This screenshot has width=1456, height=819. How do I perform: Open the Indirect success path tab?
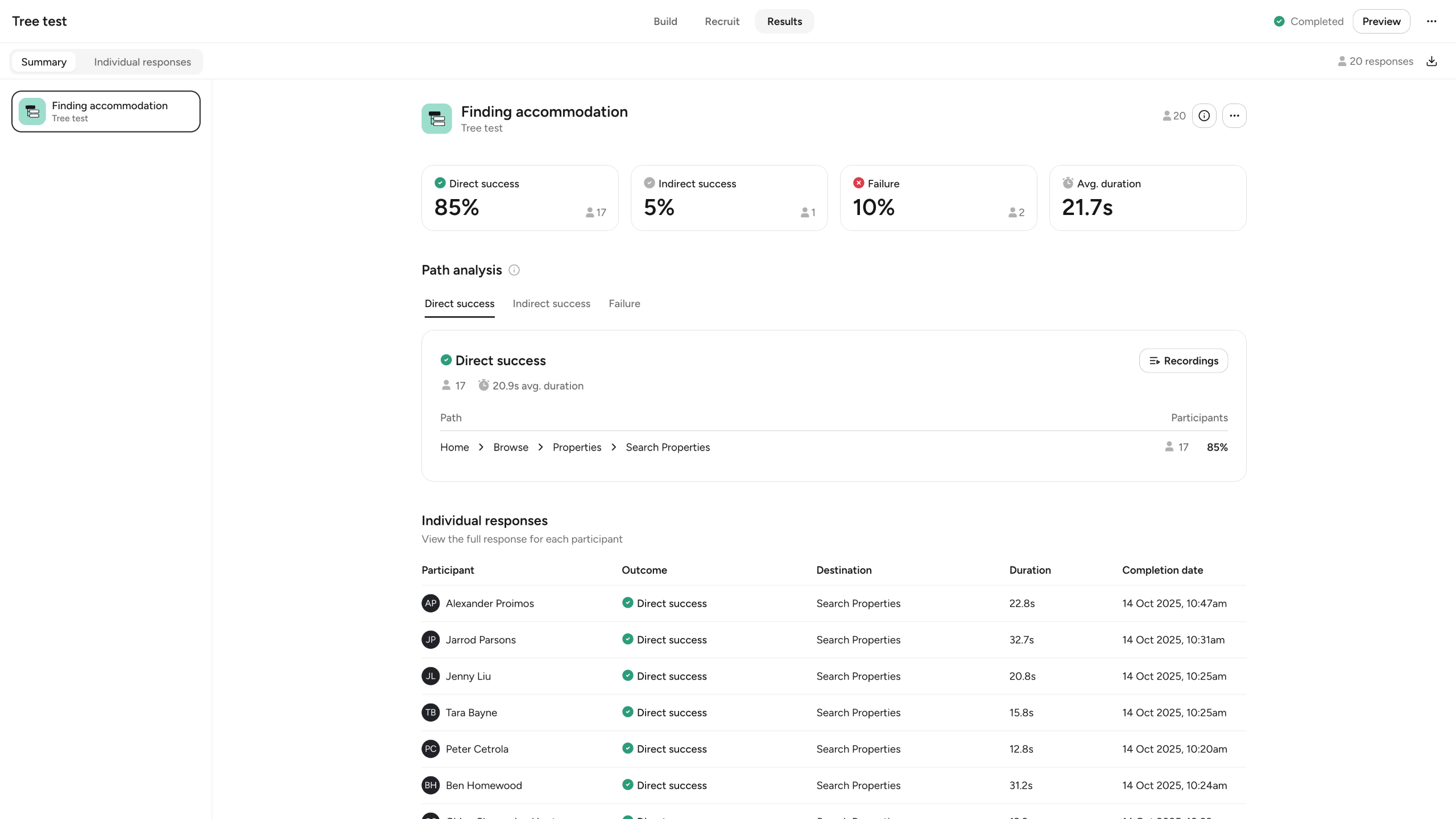pos(551,304)
